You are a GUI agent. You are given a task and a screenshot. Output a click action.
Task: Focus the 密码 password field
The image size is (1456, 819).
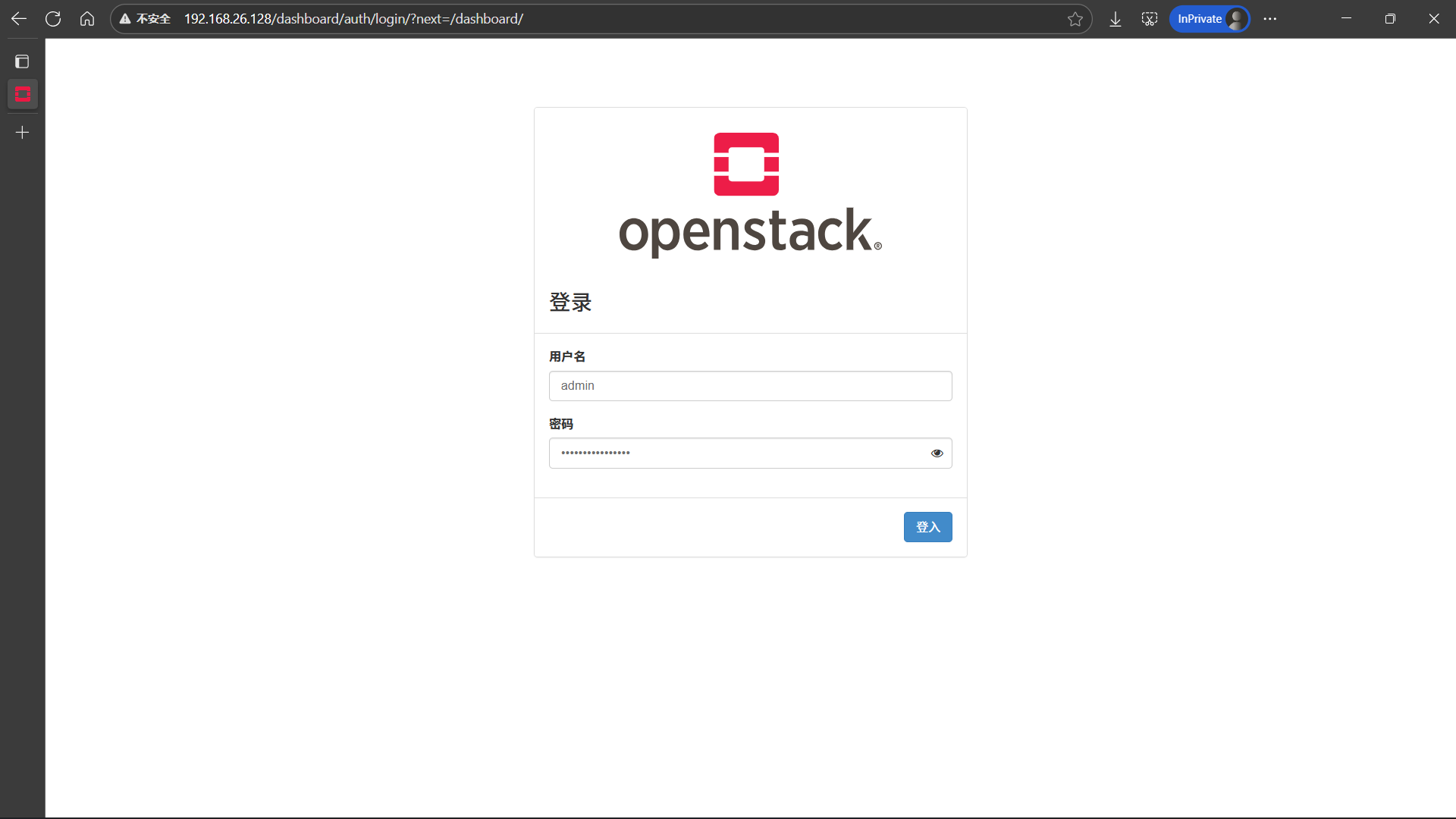point(736,453)
